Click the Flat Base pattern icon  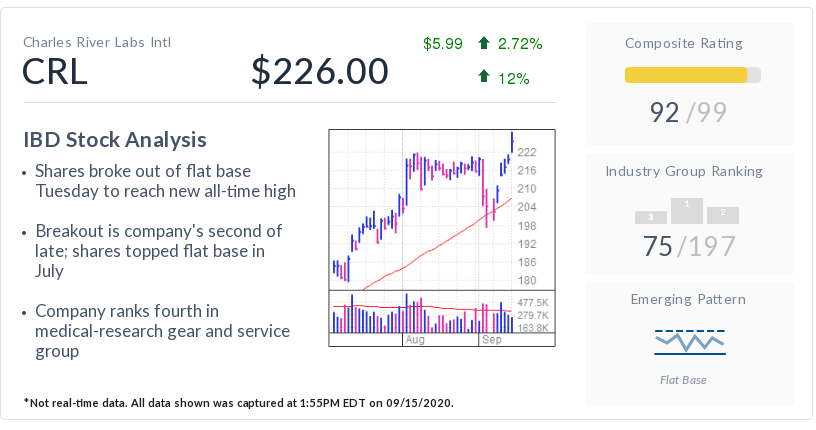[689, 341]
